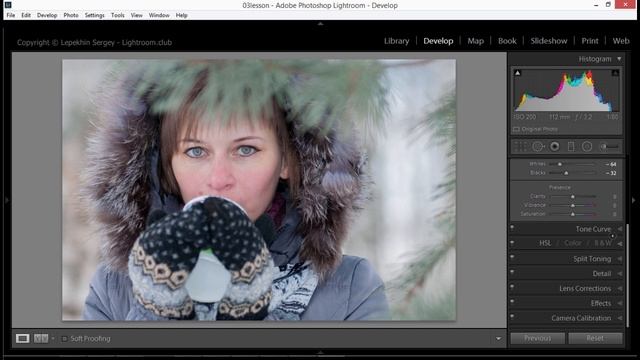Click the Saturation slider handle
The height and width of the screenshot is (360, 640).
pos(573,214)
